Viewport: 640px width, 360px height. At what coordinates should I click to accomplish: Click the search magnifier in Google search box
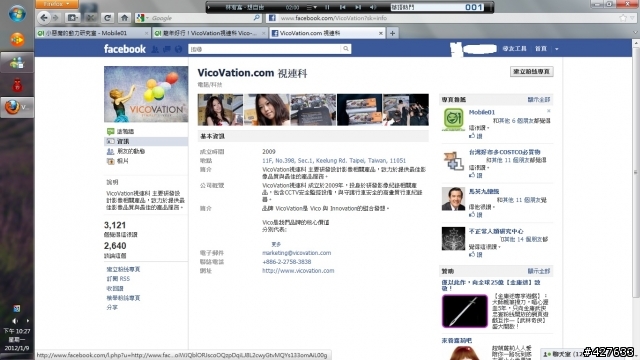(x=256, y=18)
